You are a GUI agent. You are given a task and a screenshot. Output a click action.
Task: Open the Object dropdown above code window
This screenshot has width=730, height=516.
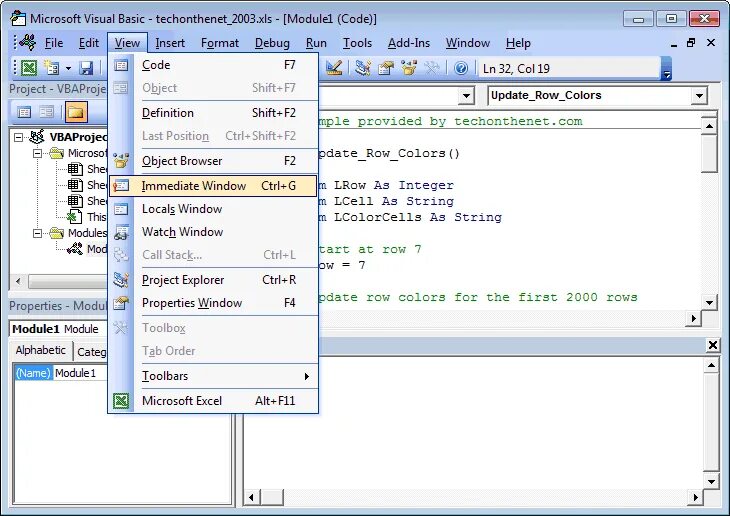[x=466, y=96]
